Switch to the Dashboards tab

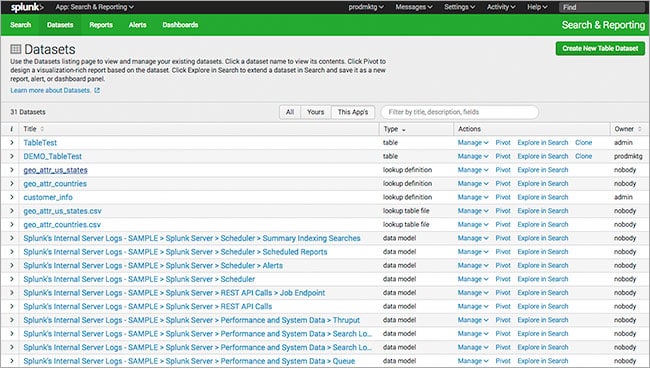(x=180, y=25)
